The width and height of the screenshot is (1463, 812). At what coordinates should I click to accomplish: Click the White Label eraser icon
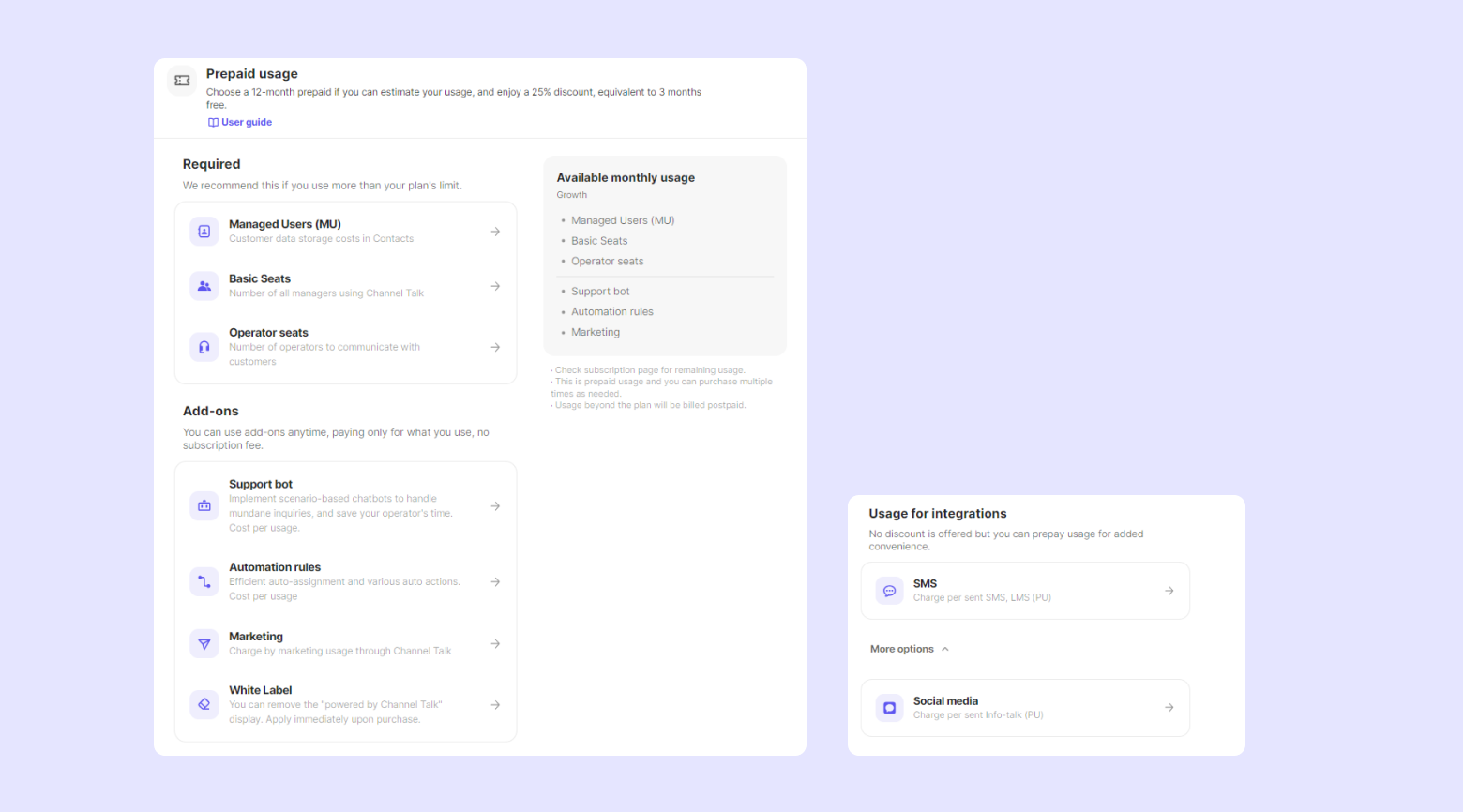coord(204,705)
